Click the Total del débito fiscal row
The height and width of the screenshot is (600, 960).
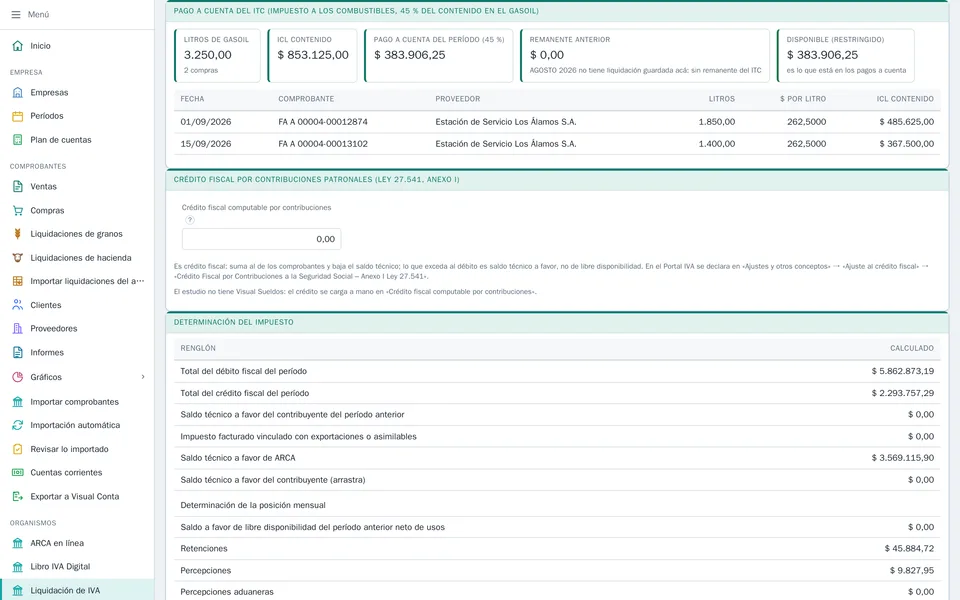(557, 371)
